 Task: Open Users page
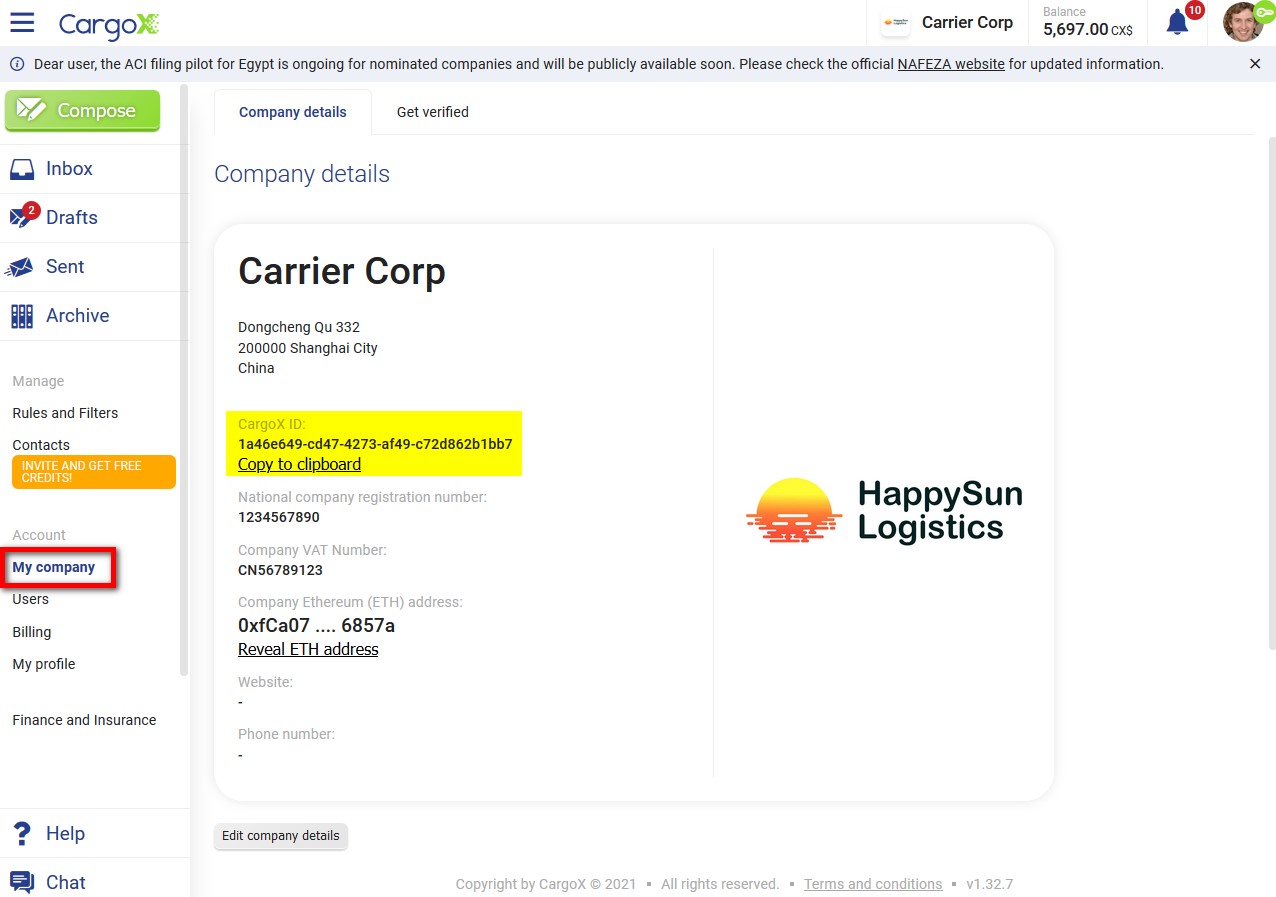click(x=30, y=599)
